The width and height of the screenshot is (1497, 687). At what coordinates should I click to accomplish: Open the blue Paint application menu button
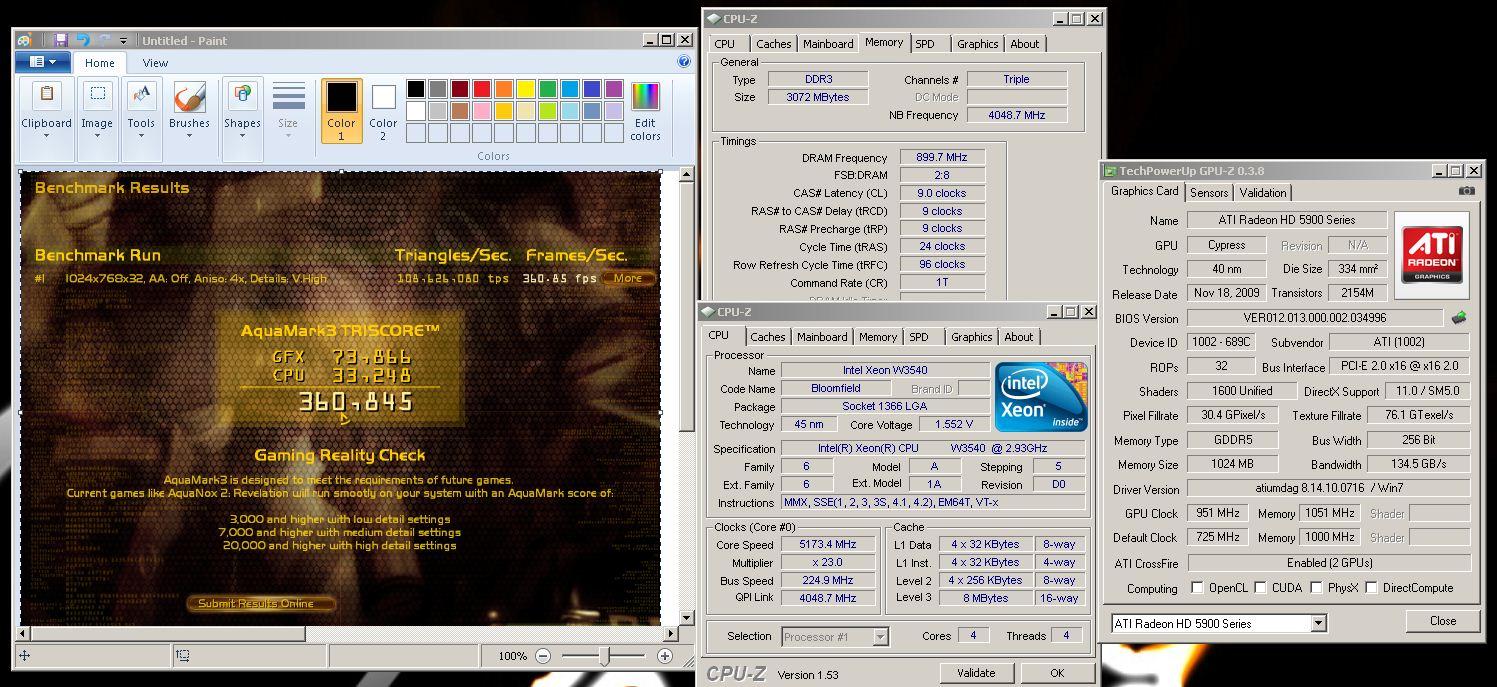click(x=43, y=62)
